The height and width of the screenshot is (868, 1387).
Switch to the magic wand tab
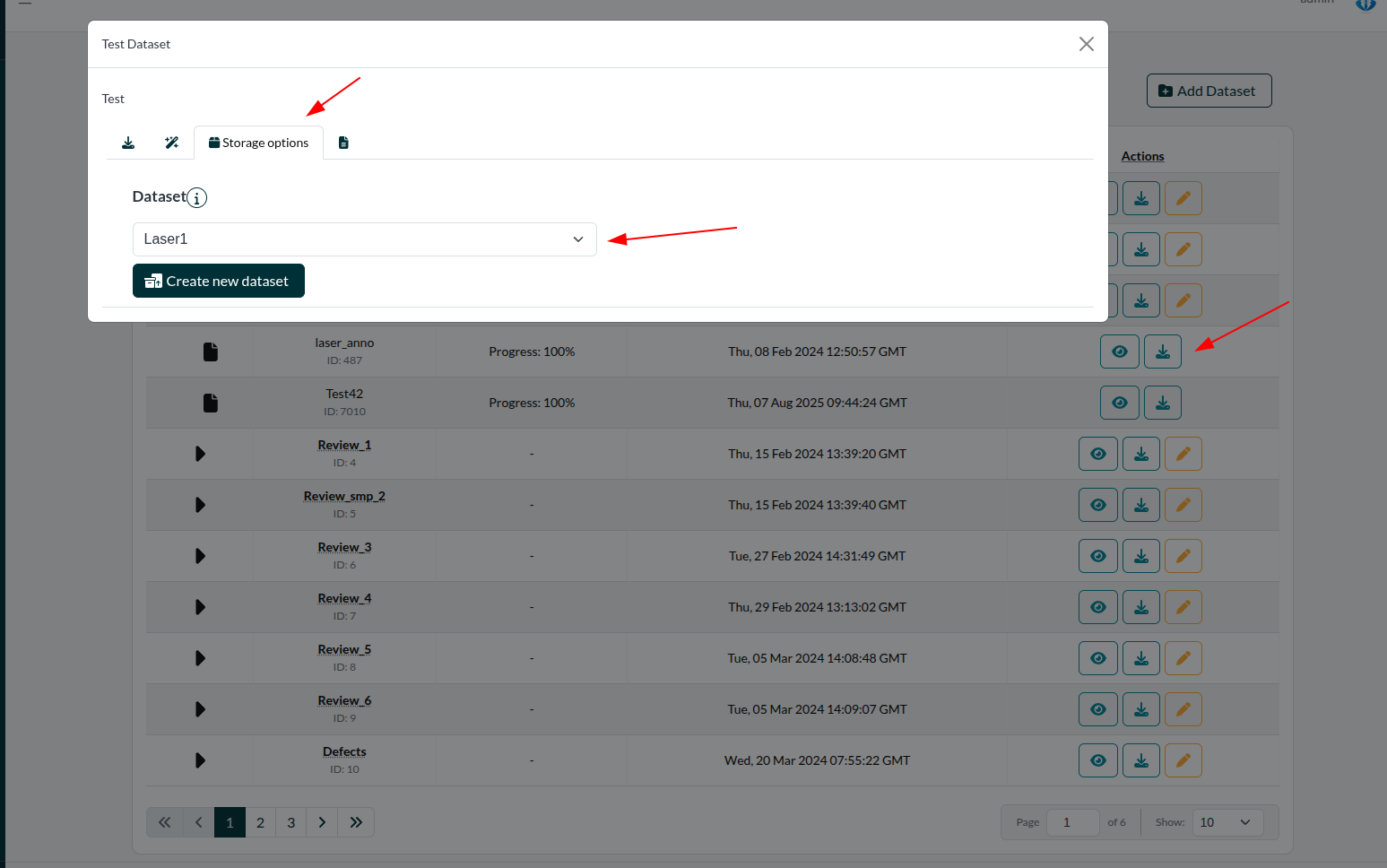(x=172, y=143)
